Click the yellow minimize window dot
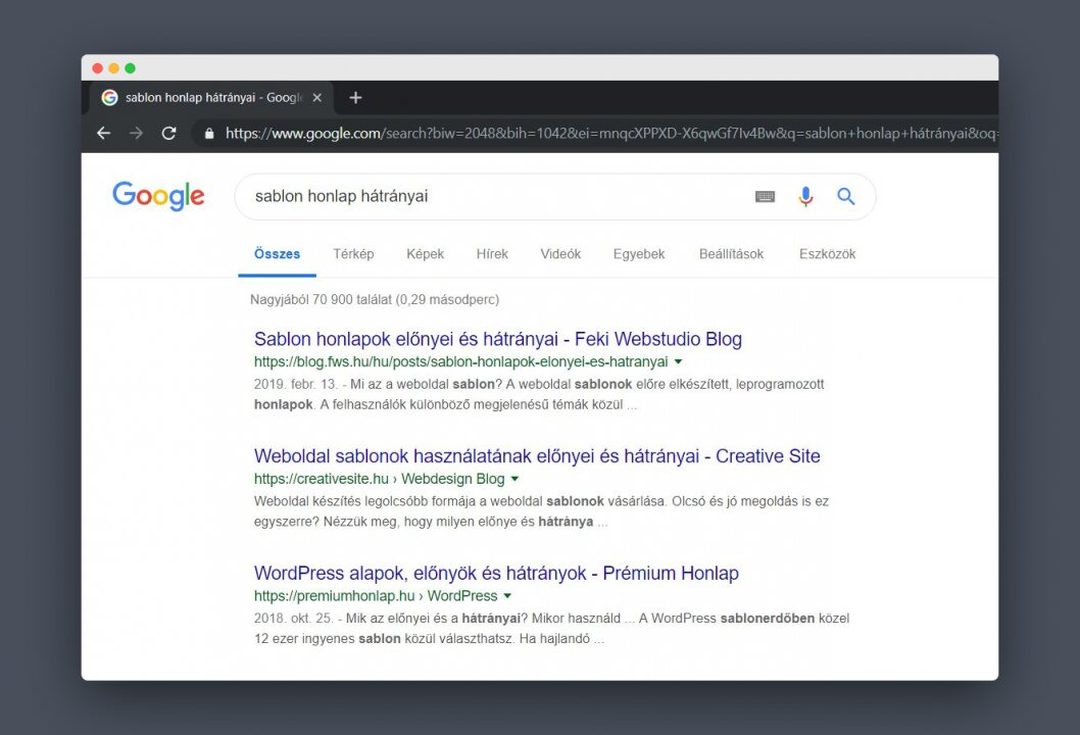 [114, 68]
